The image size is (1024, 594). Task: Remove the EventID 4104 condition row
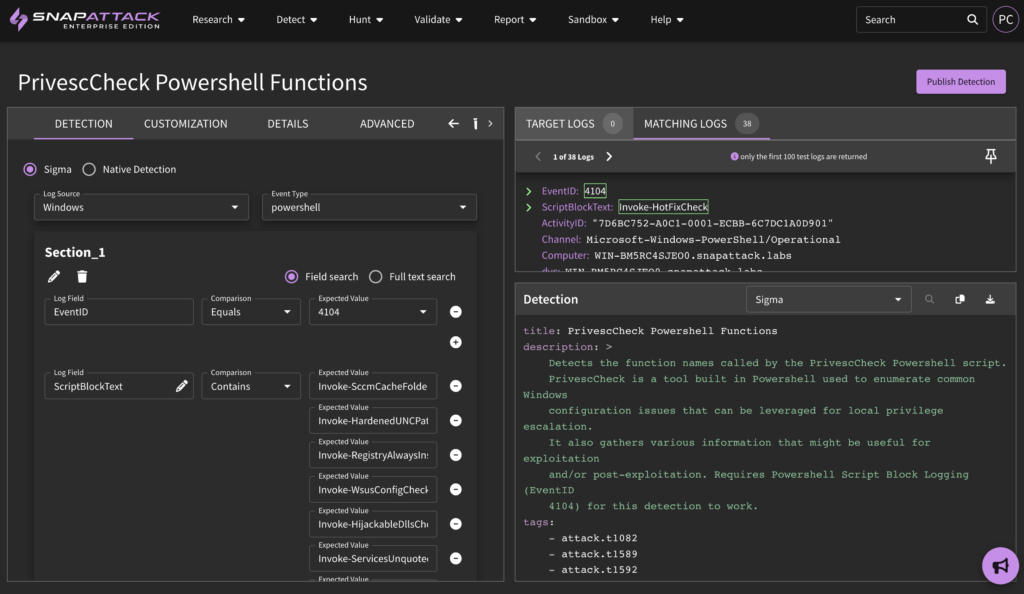pos(456,312)
